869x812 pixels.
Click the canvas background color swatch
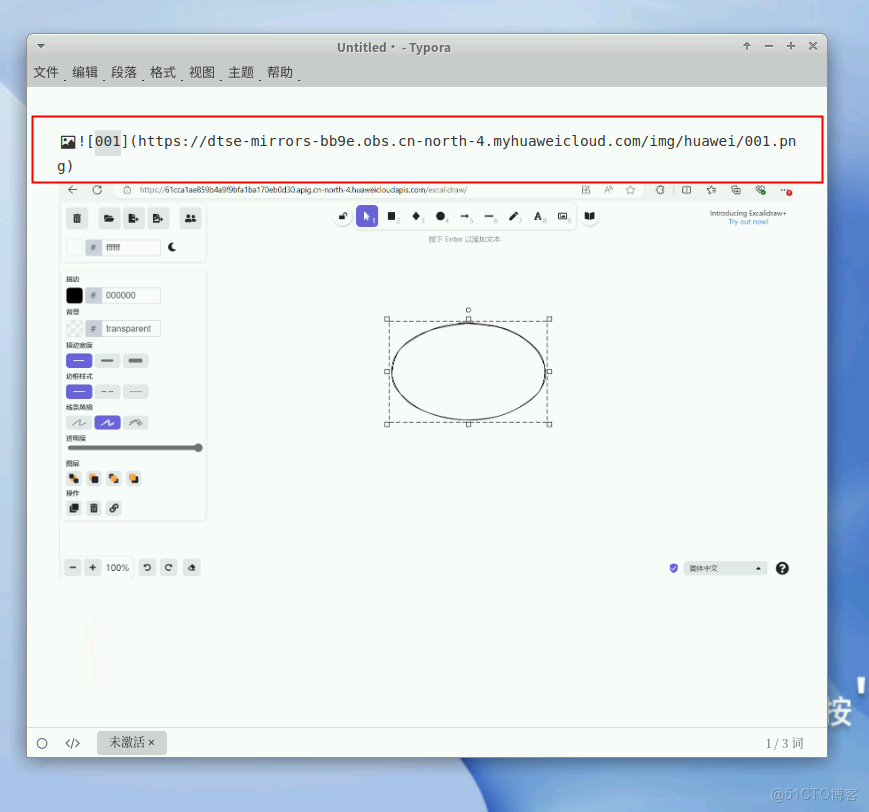coord(74,248)
